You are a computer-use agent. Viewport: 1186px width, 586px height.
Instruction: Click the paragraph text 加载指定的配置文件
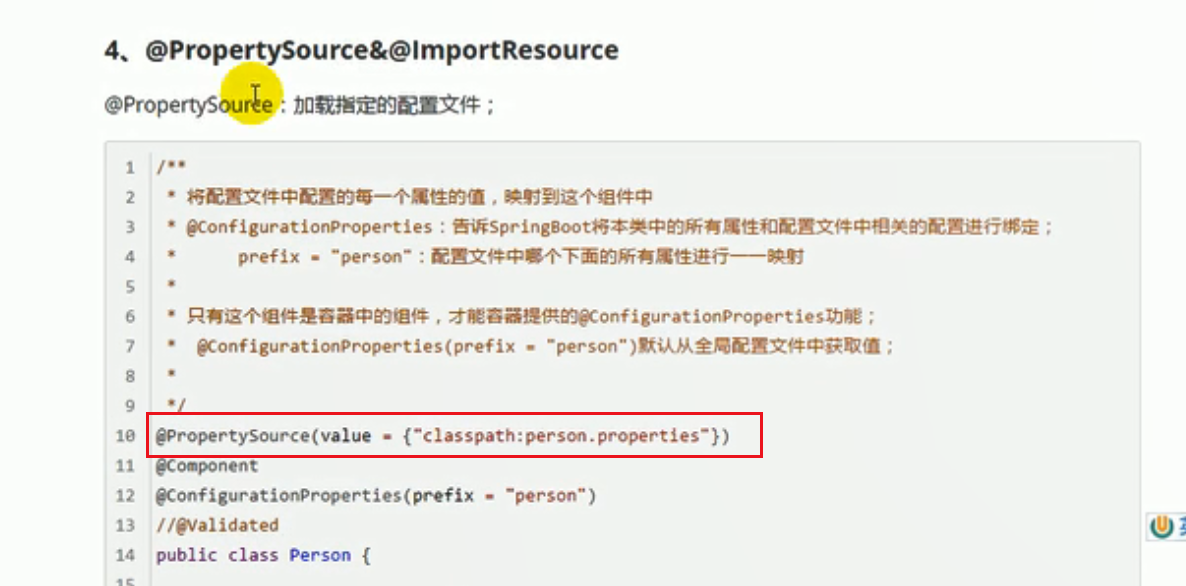[x=393, y=104]
